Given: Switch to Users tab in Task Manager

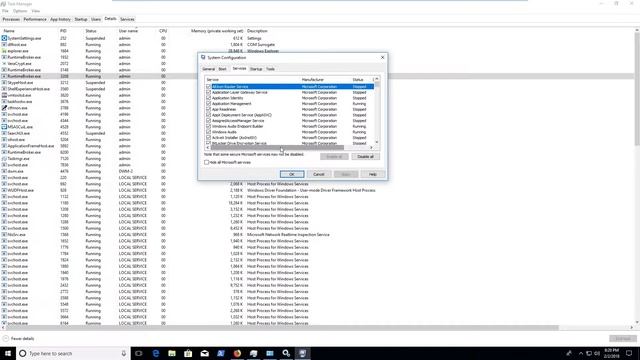Looking at the screenshot, I should [96, 19].
